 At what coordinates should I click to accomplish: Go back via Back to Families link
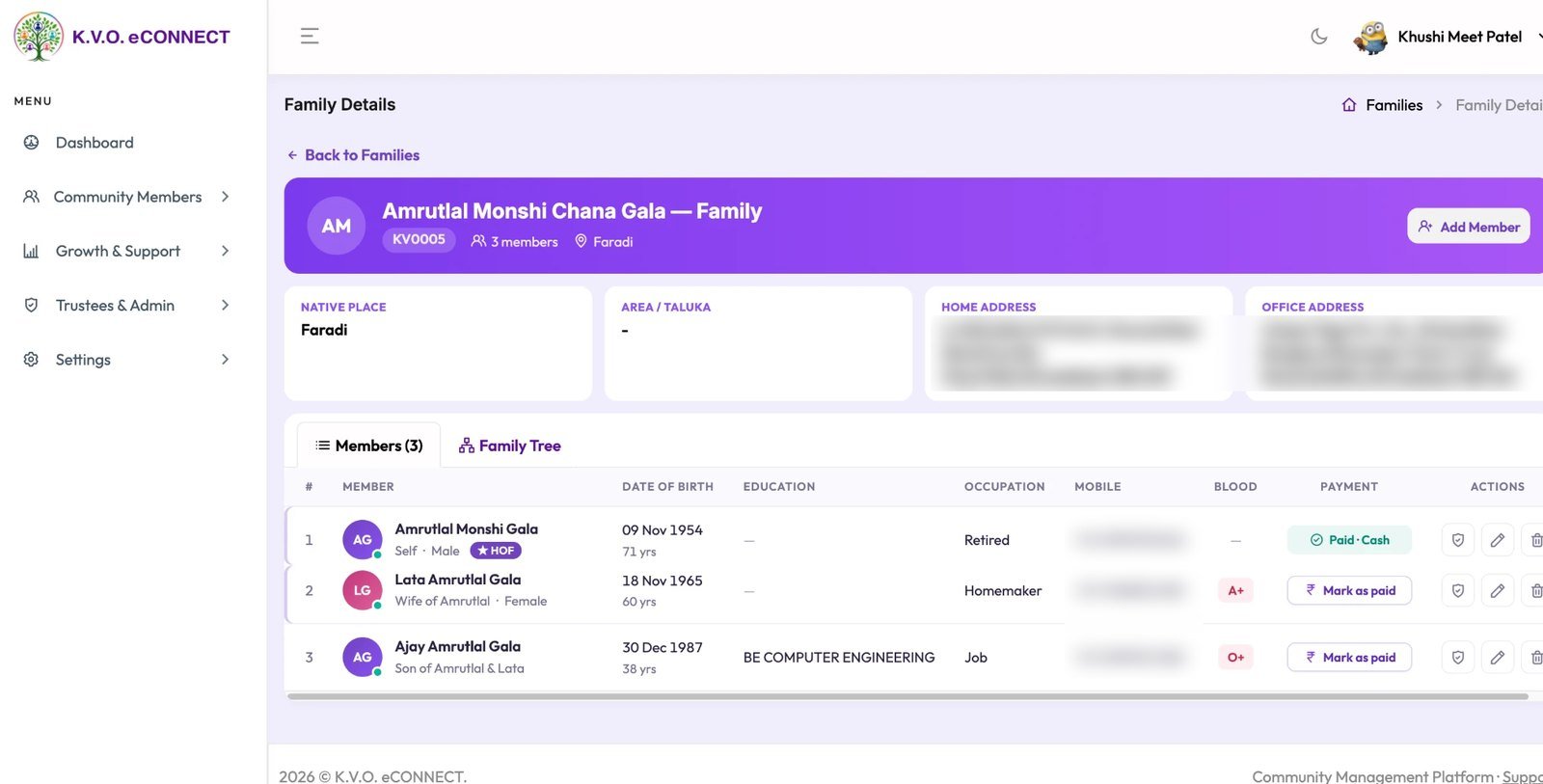pos(353,155)
